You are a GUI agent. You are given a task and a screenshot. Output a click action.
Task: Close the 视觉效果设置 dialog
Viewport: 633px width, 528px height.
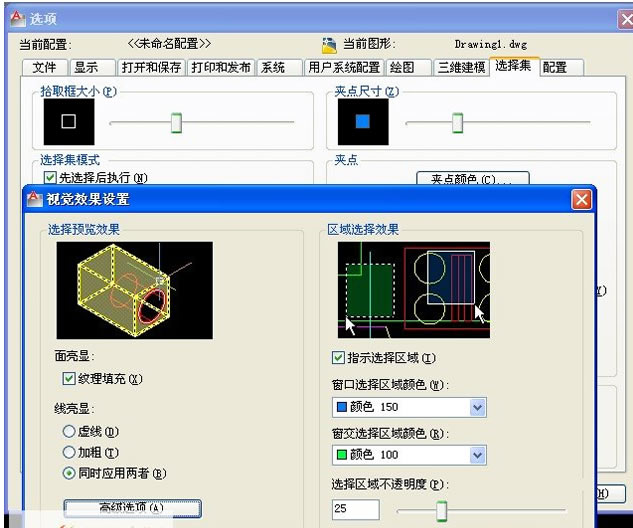pyautogui.click(x=581, y=199)
